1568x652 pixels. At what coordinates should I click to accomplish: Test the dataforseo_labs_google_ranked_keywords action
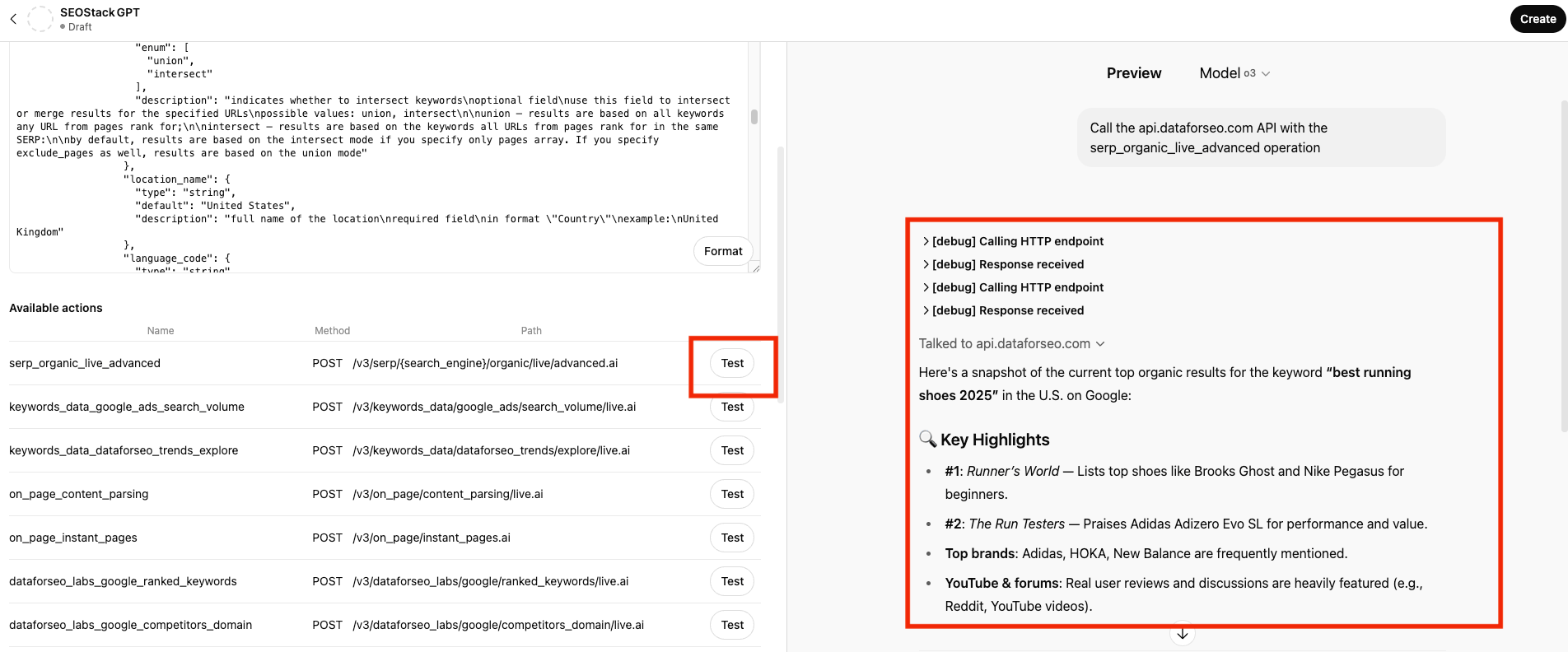coord(732,581)
